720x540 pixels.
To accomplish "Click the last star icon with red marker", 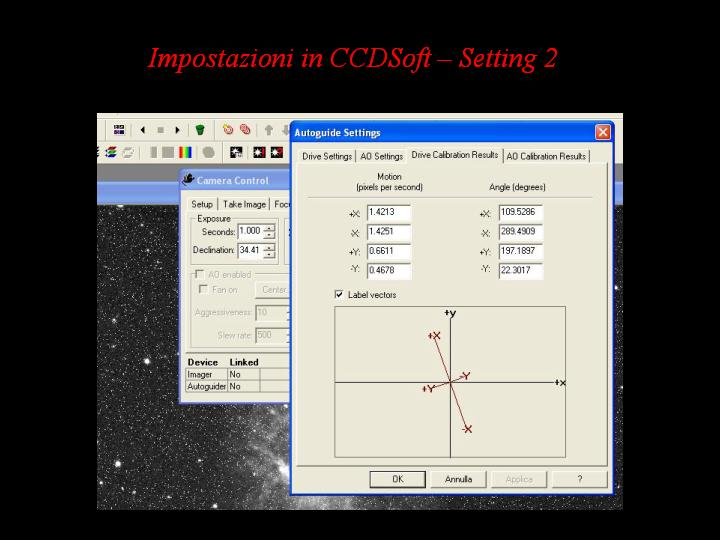I will 276,152.
